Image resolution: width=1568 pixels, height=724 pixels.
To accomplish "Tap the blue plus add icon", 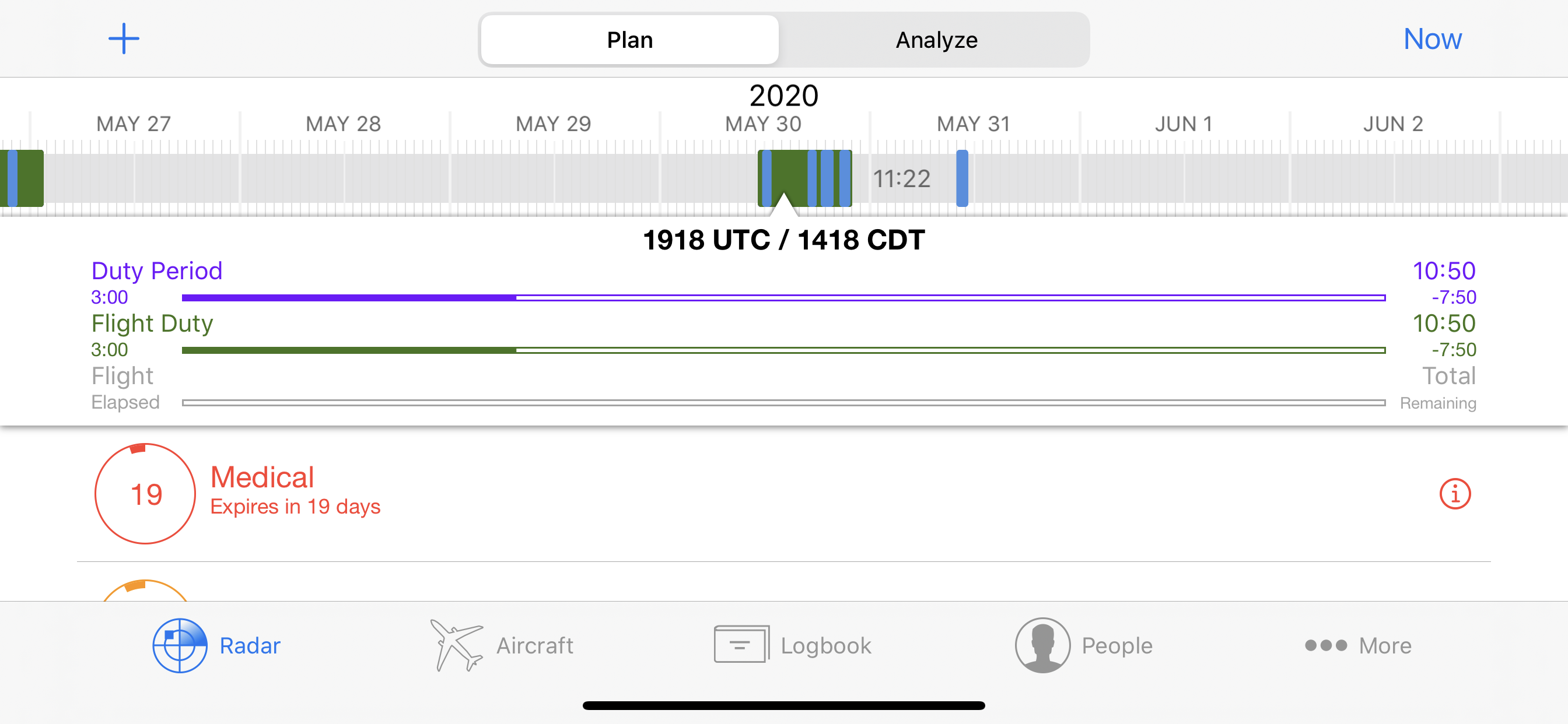I will [124, 39].
